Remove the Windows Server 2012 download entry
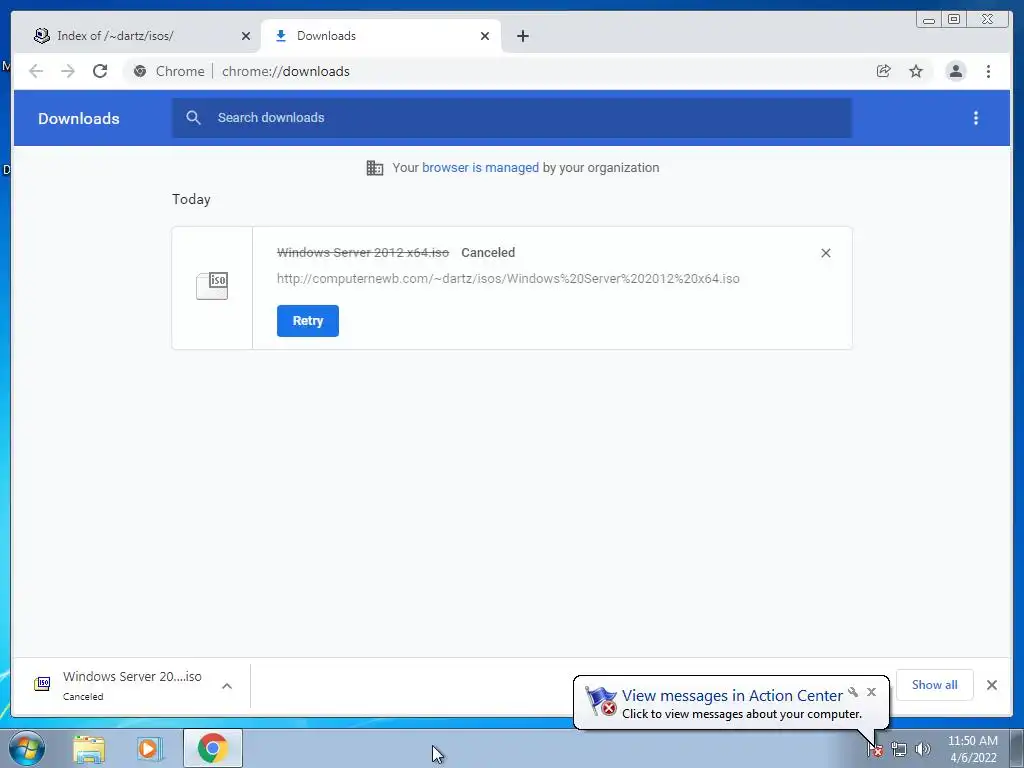This screenshot has width=1024, height=768. coord(825,253)
